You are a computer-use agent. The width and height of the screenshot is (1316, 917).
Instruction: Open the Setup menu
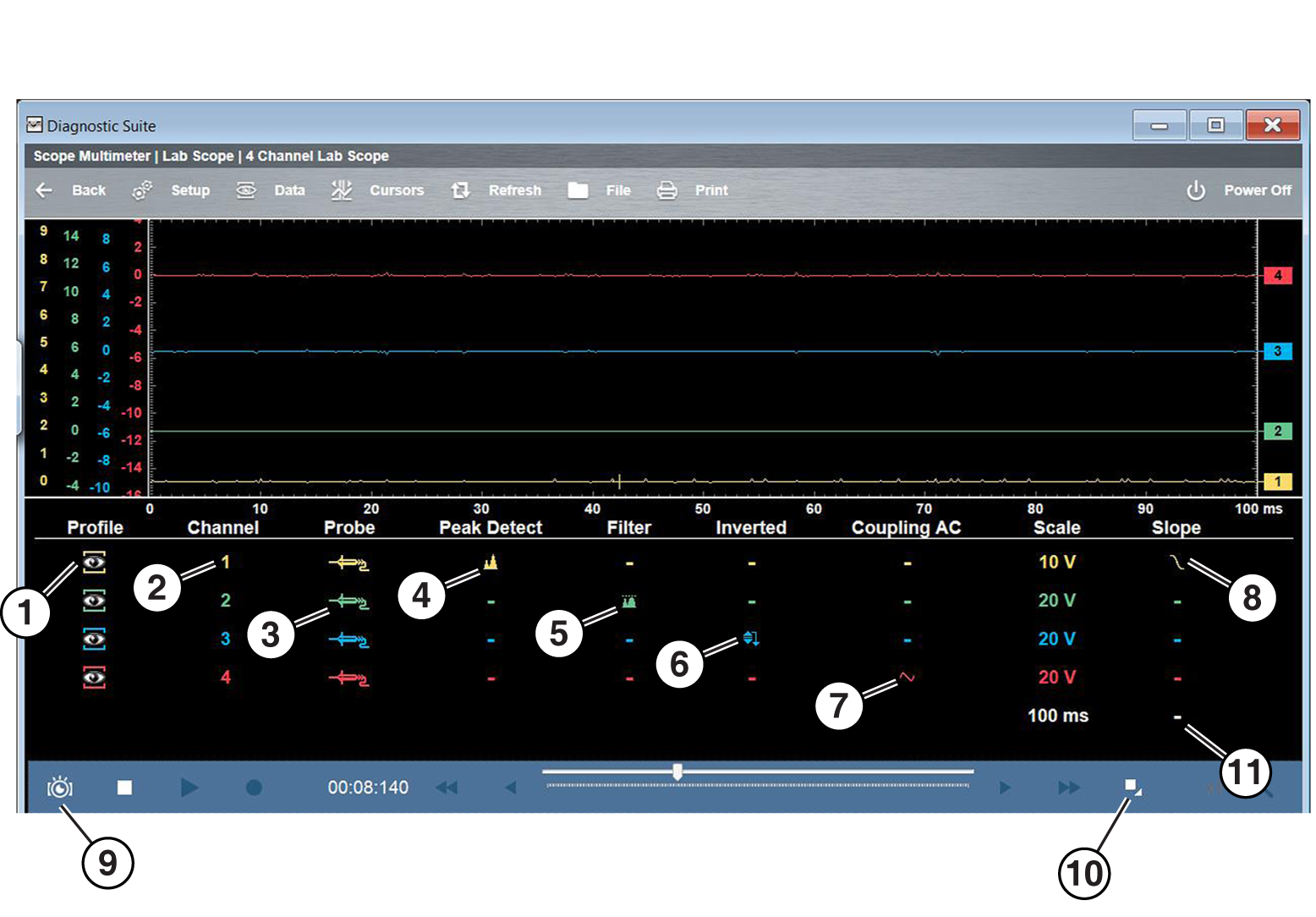pyautogui.click(x=172, y=190)
